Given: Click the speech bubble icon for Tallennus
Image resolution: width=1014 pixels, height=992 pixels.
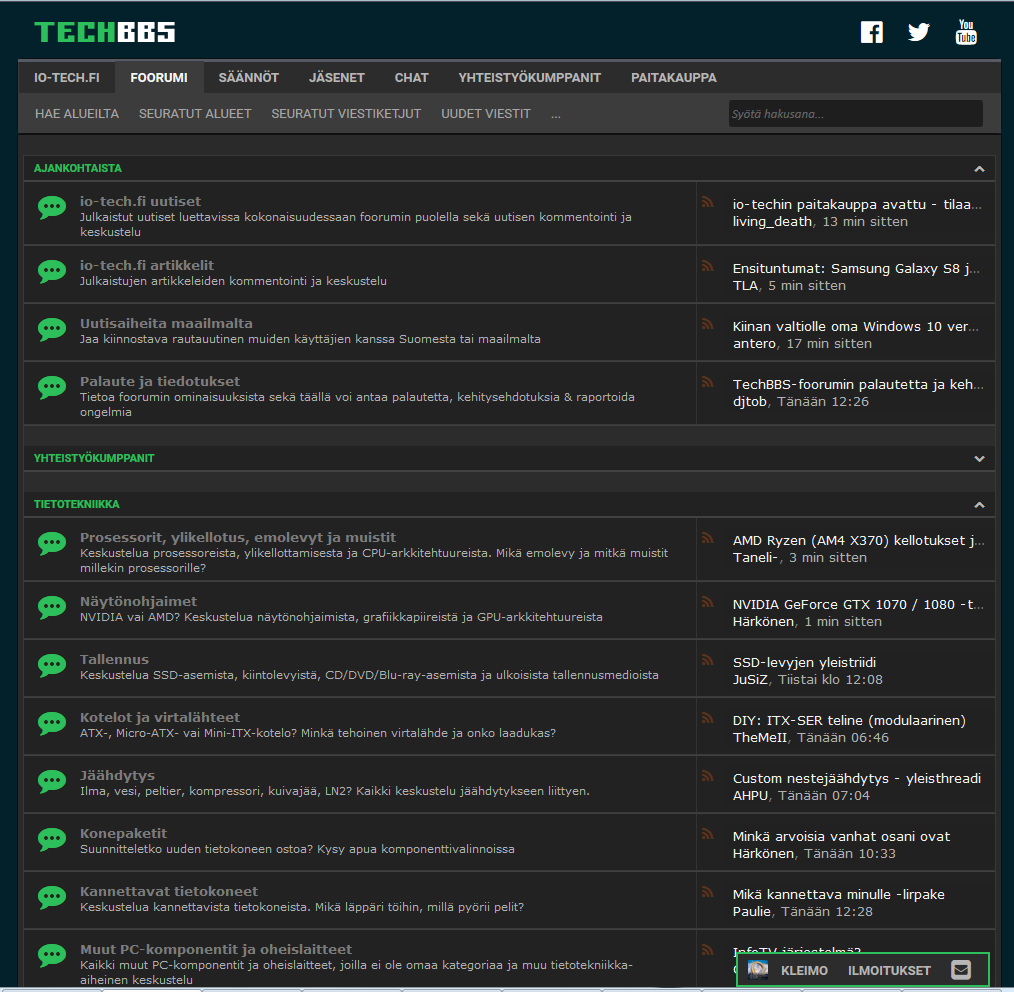Looking at the screenshot, I should pyautogui.click(x=51, y=665).
